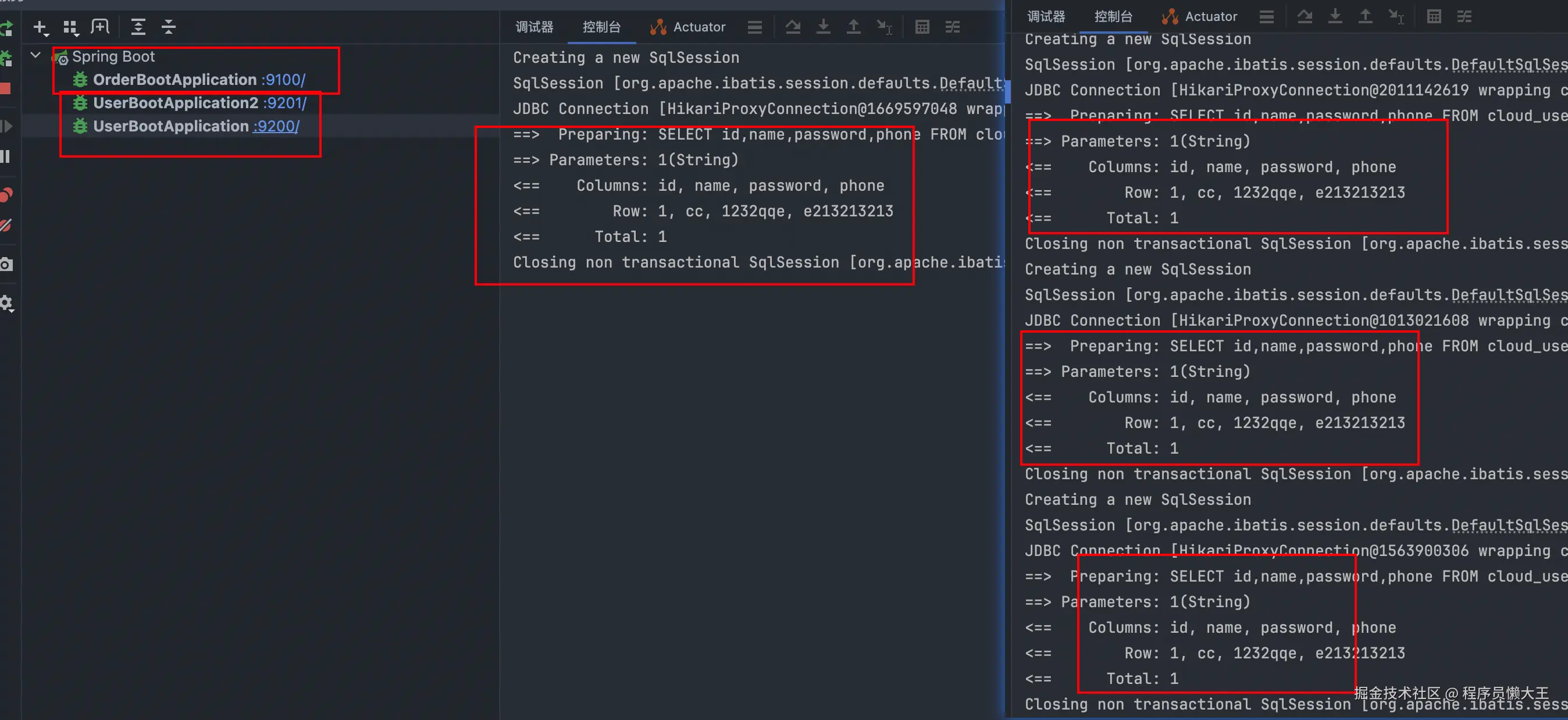
Task: Click the rerun icon in the left sidebar
Action: (x=6, y=28)
